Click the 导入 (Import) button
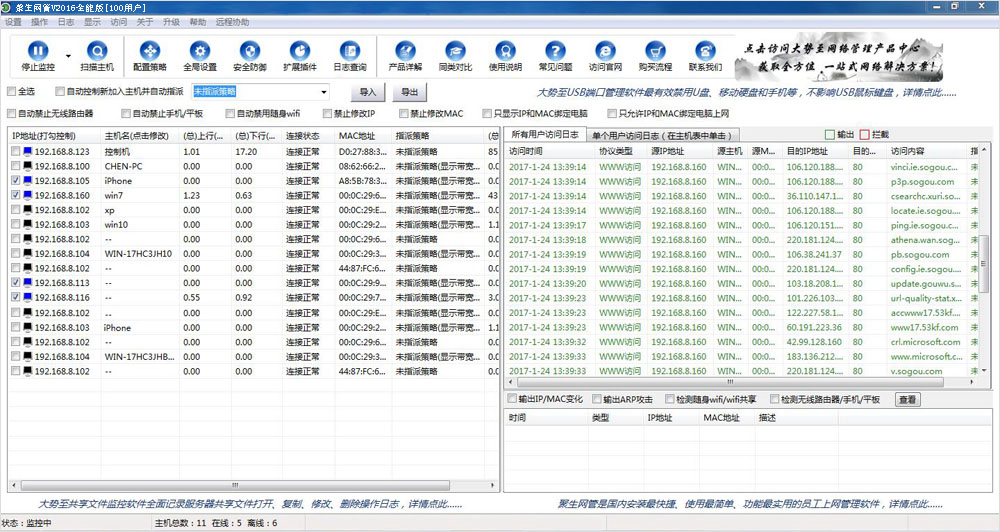Screen dimensions: 1000x532 click(368, 92)
